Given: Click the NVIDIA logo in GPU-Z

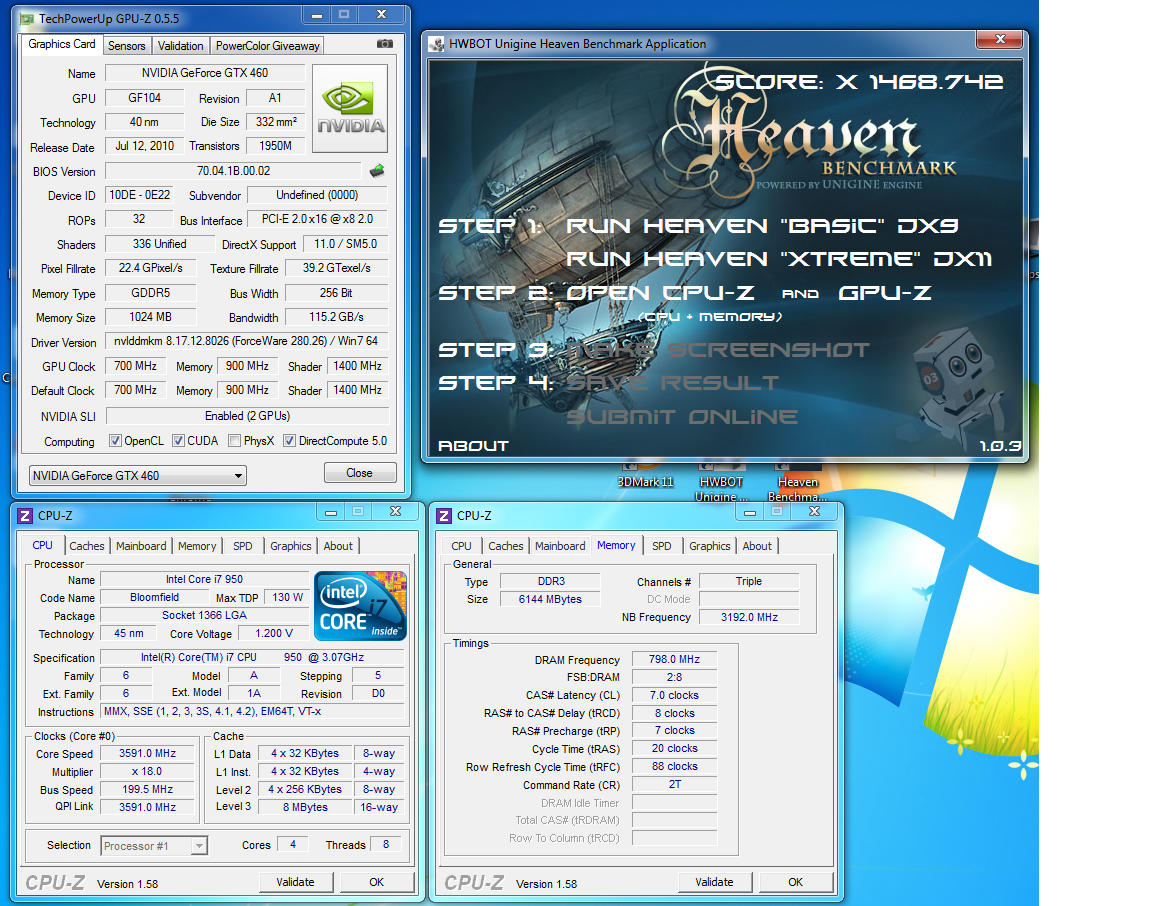Looking at the screenshot, I should (x=350, y=109).
